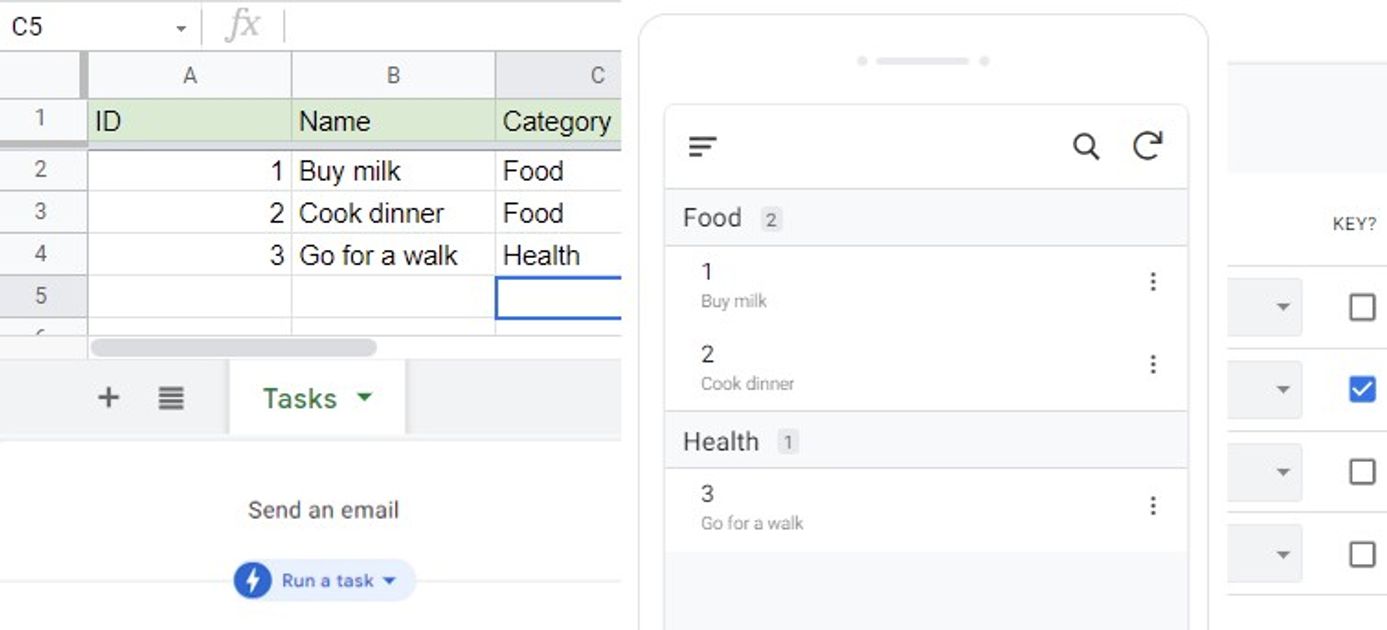Check the last KEY checkbox

[1362, 554]
